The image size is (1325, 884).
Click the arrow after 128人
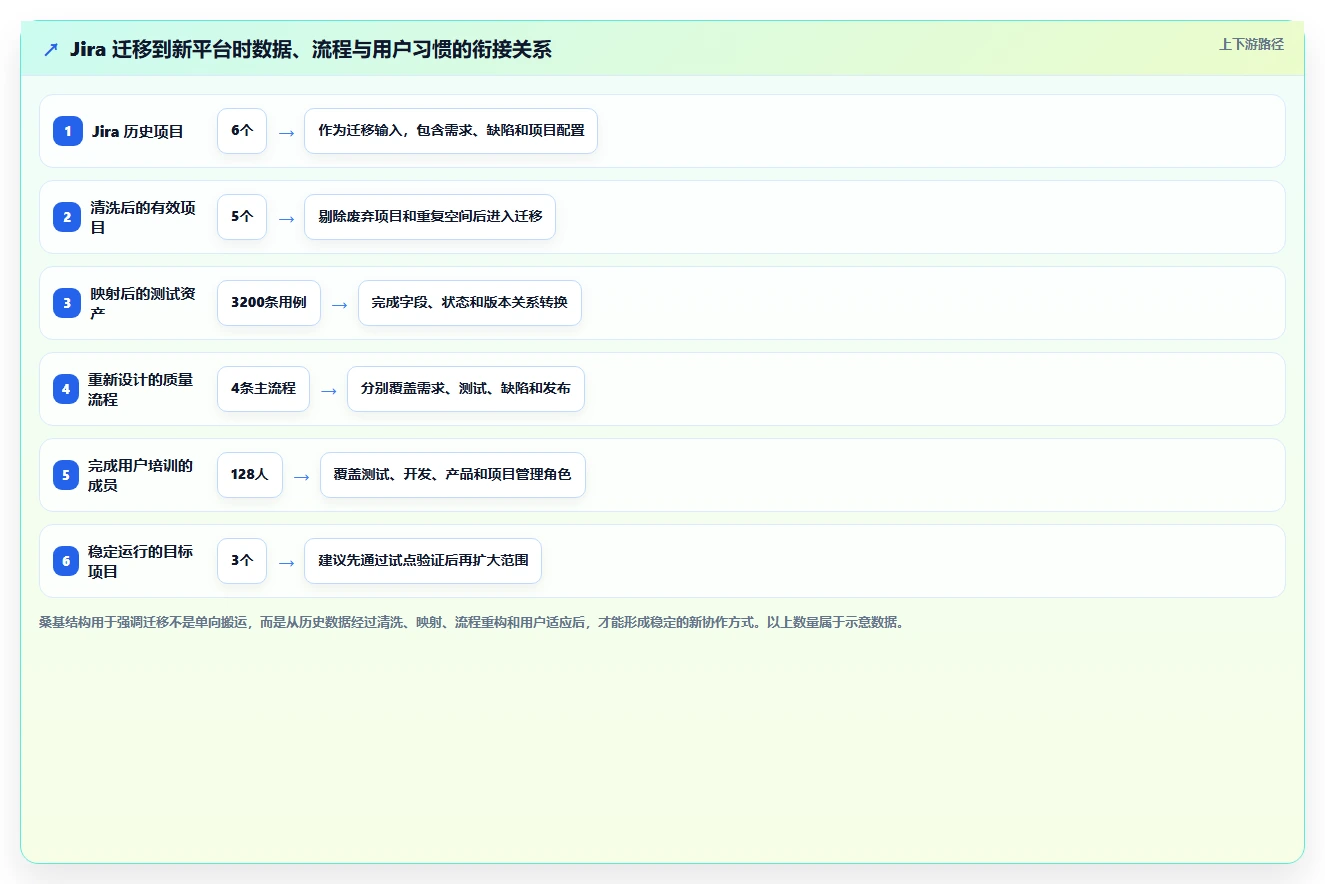pyautogui.click(x=302, y=476)
